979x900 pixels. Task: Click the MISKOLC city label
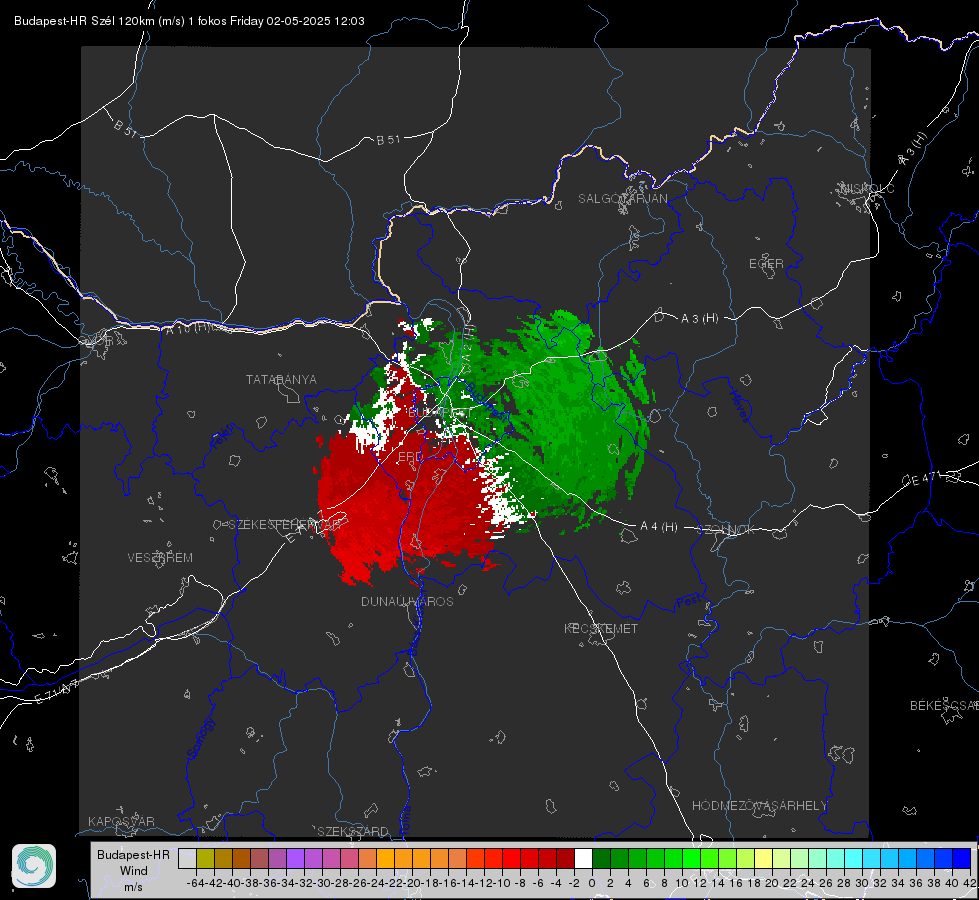click(867, 188)
